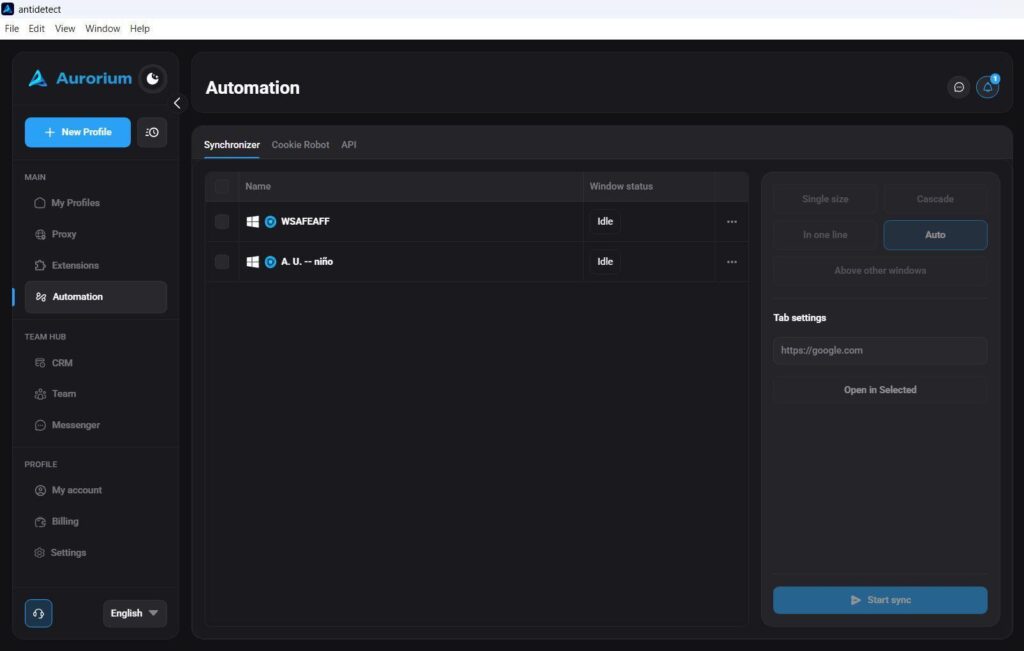The height and width of the screenshot is (651, 1024).
Task: Toggle the dark mode moon icon
Action: tap(153, 78)
